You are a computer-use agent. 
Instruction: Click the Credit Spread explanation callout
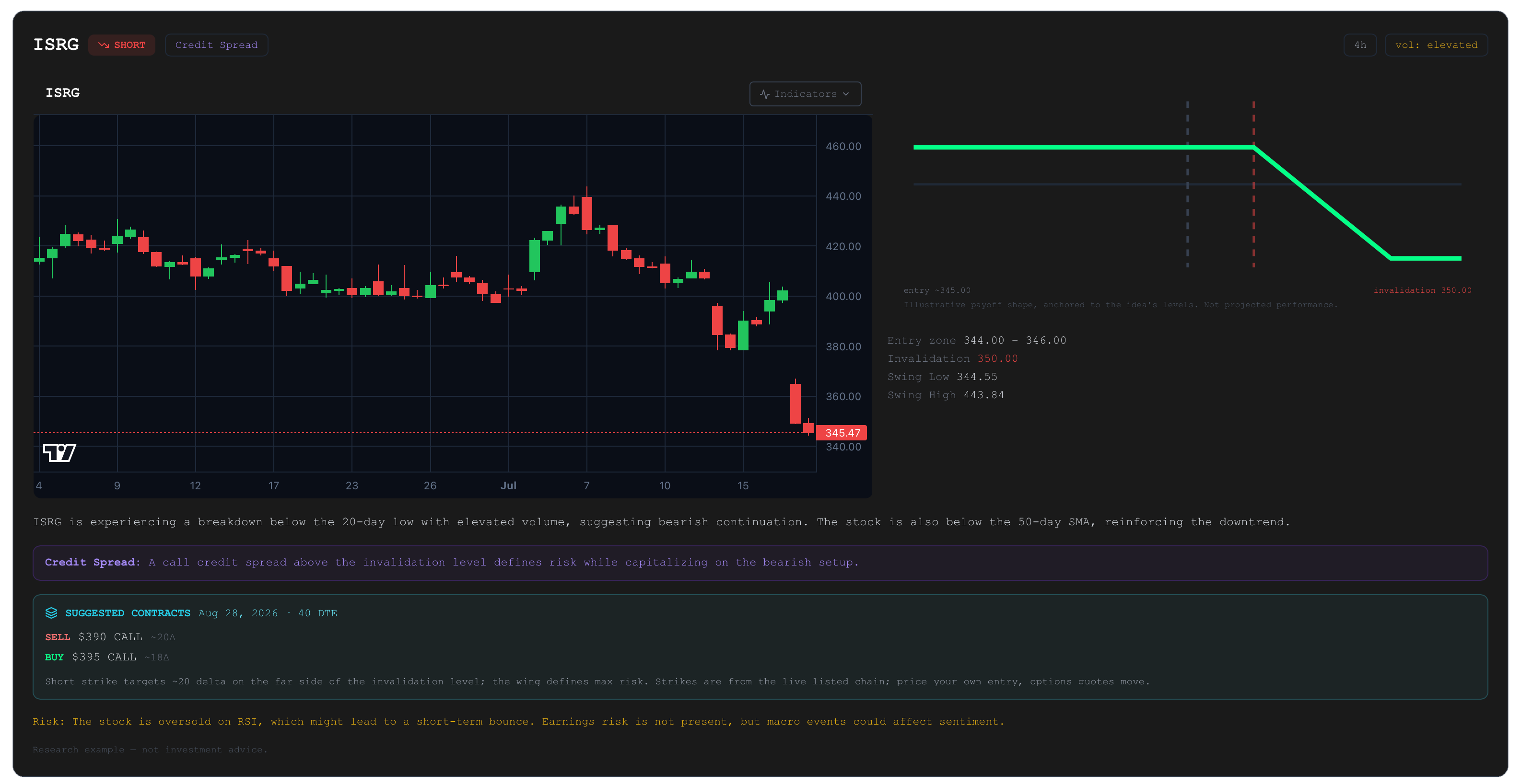pyautogui.click(x=760, y=563)
